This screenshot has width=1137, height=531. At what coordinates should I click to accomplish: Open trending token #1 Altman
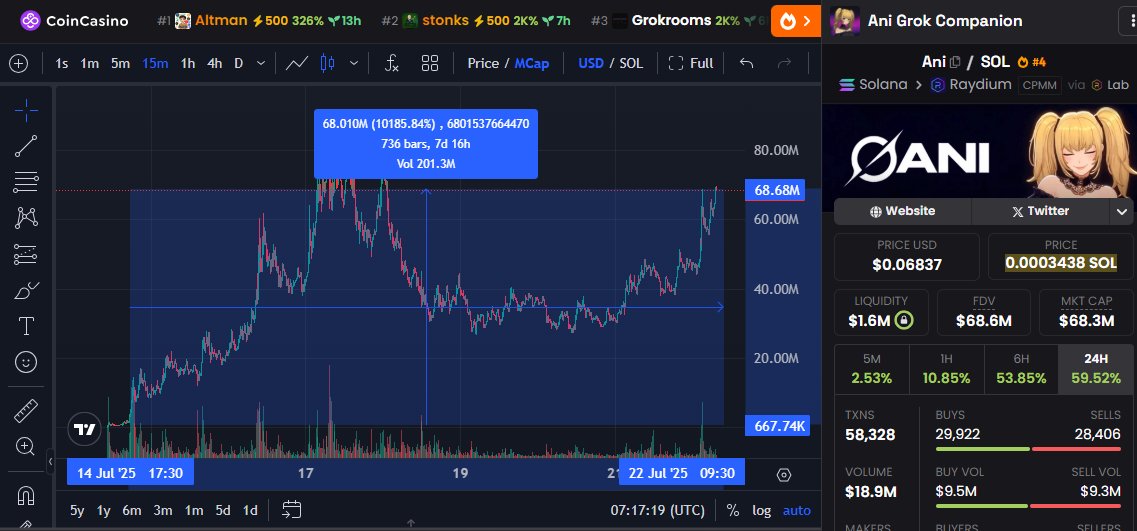(259, 20)
